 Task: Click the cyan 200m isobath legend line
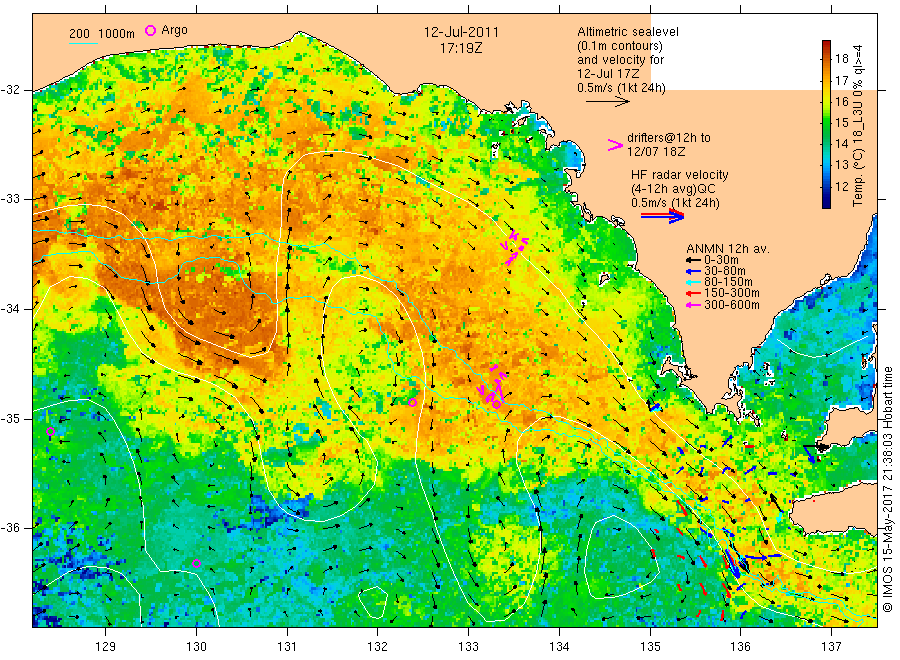(x=83, y=42)
